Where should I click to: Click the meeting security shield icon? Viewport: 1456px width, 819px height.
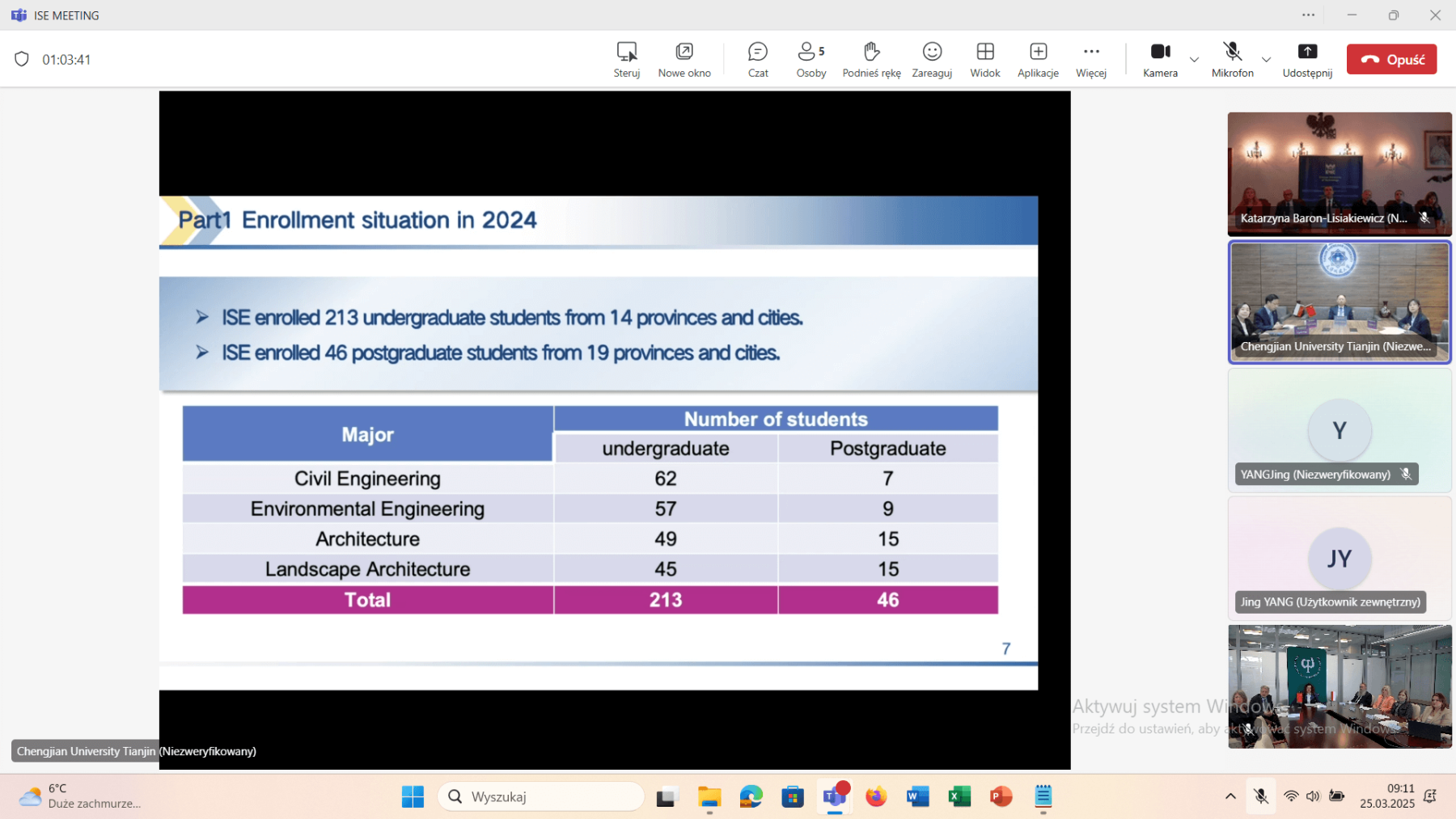pyautogui.click(x=22, y=59)
